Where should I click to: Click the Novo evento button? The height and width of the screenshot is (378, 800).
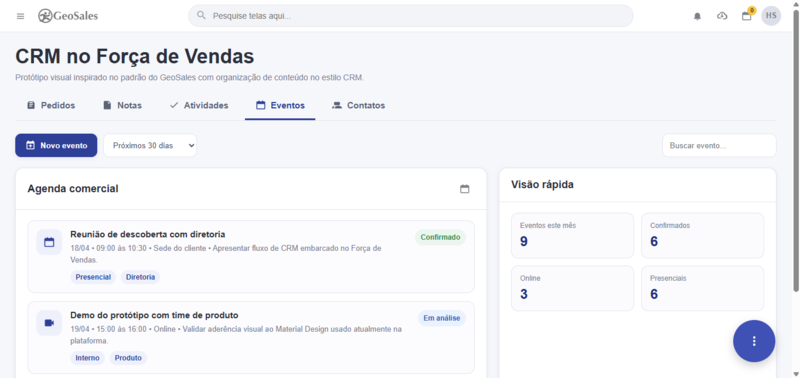[56, 145]
